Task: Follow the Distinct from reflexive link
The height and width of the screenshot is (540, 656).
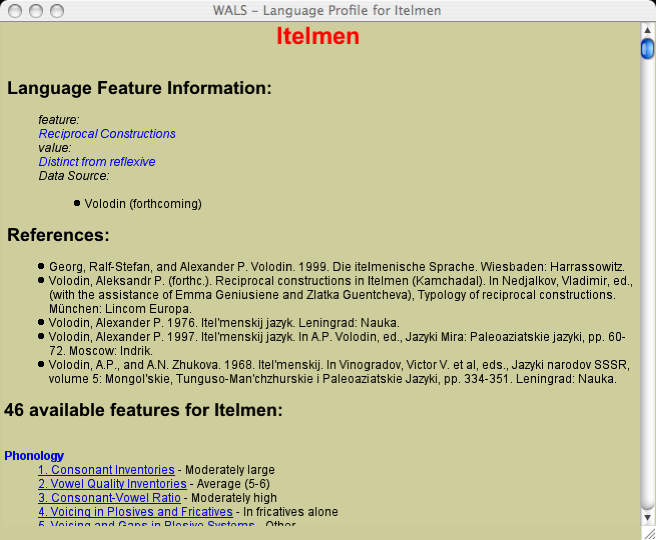Action: (x=97, y=162)
